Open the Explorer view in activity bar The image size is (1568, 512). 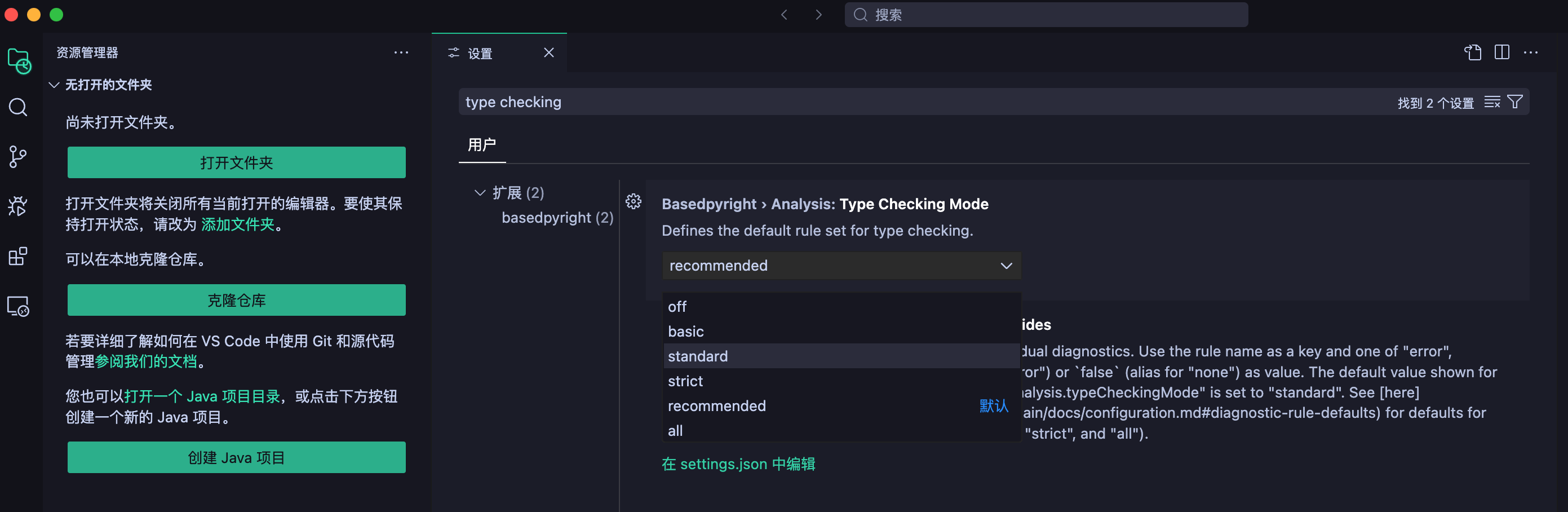(18, 60)
